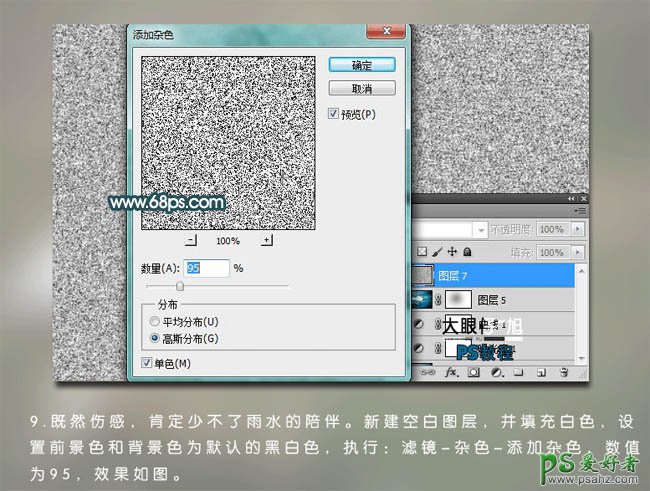Choose 高斯分布(G) Gaussian option
The height and width of the screenshot is (491, 650).
point(153,338)
